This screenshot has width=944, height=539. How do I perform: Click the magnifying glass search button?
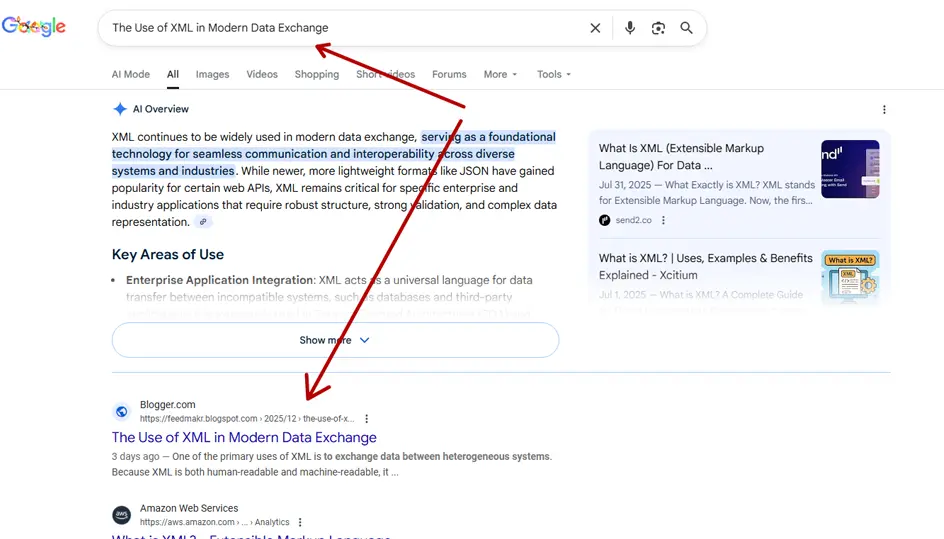tap(687, 28)
